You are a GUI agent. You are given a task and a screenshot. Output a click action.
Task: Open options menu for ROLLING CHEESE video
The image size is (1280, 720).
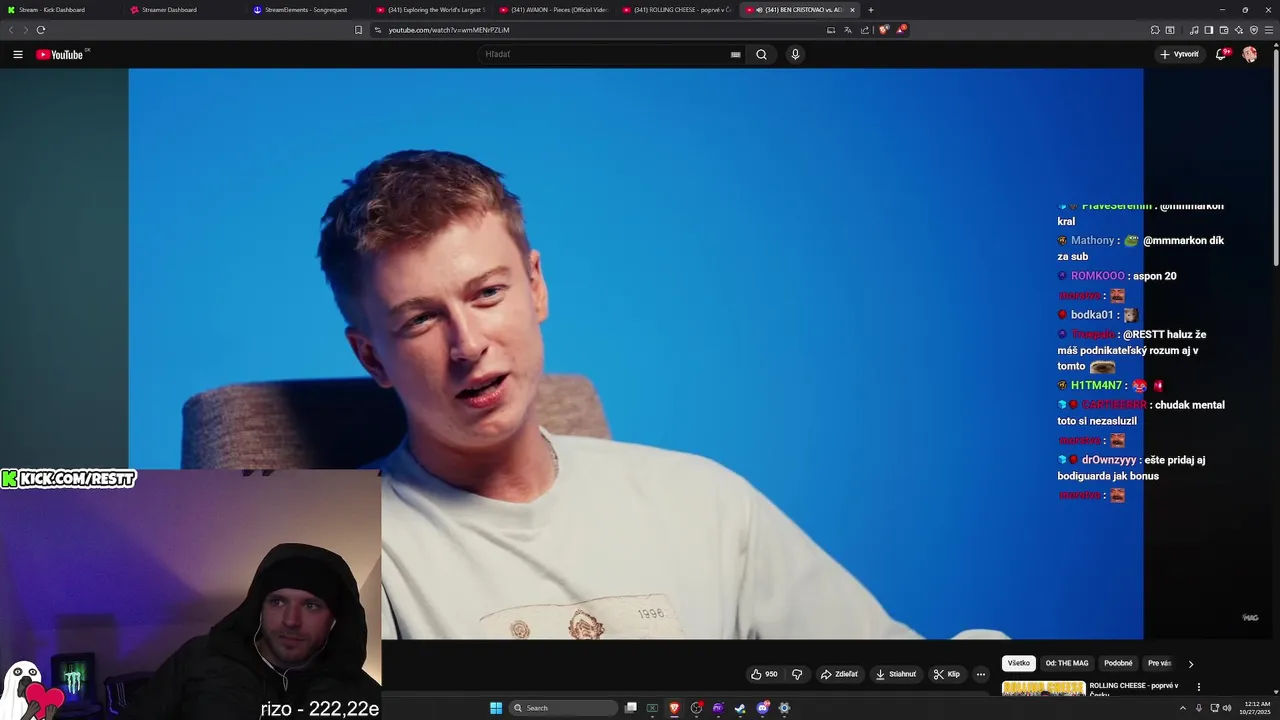1199,687
